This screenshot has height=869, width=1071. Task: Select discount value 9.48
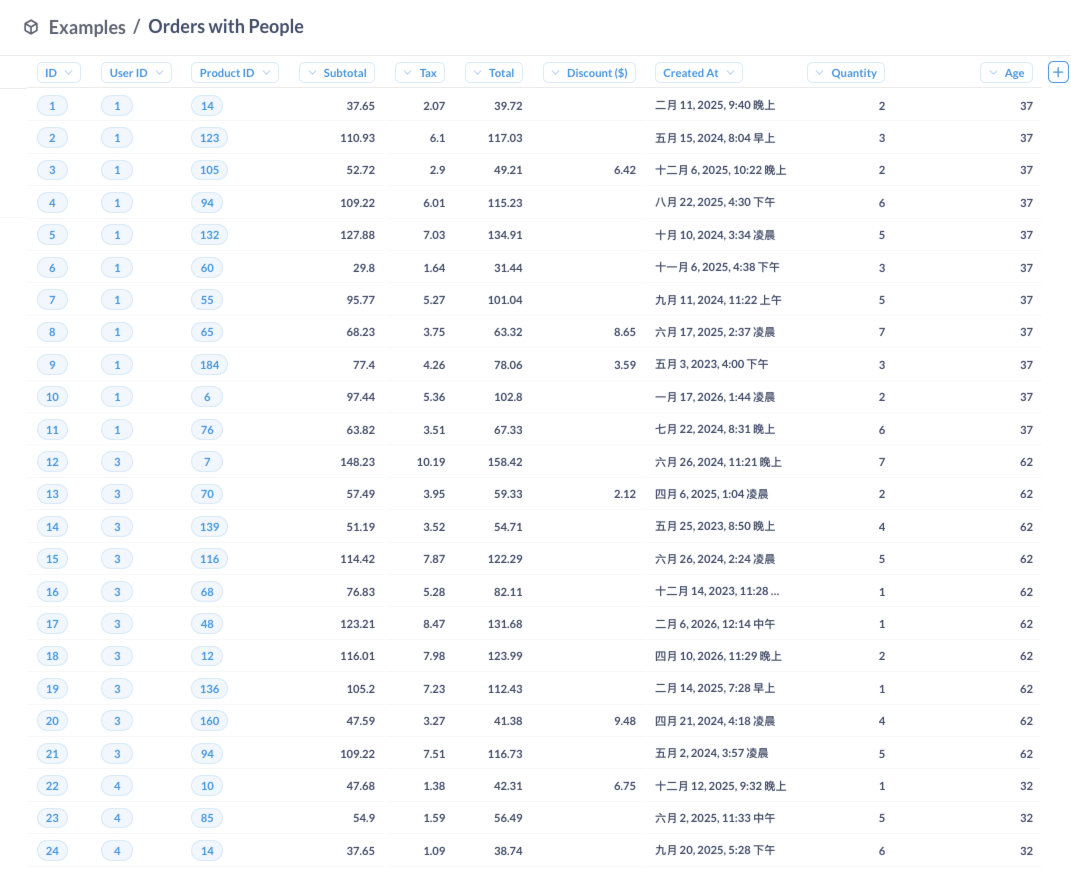(625, 721)
